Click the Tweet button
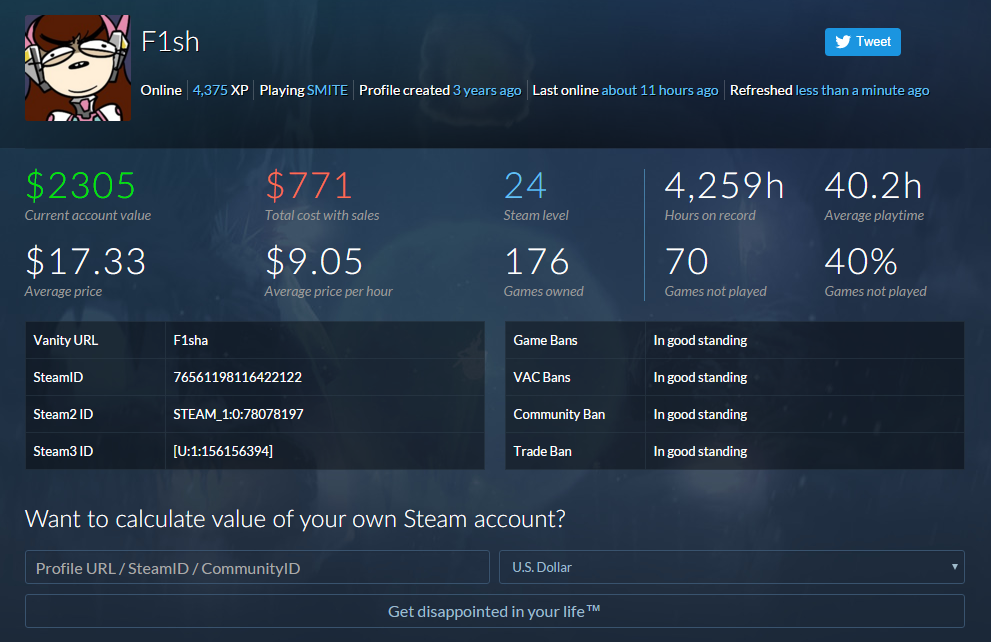This screenshot has height=642, width=991. pyautogui.click(x=863, y=42)
